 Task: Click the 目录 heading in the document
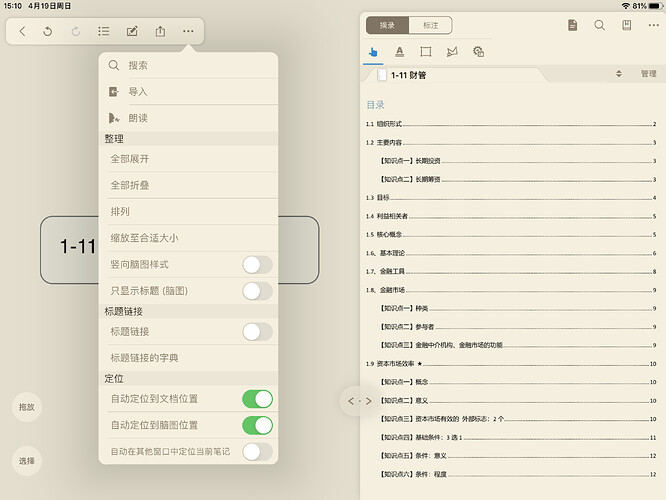375,105
